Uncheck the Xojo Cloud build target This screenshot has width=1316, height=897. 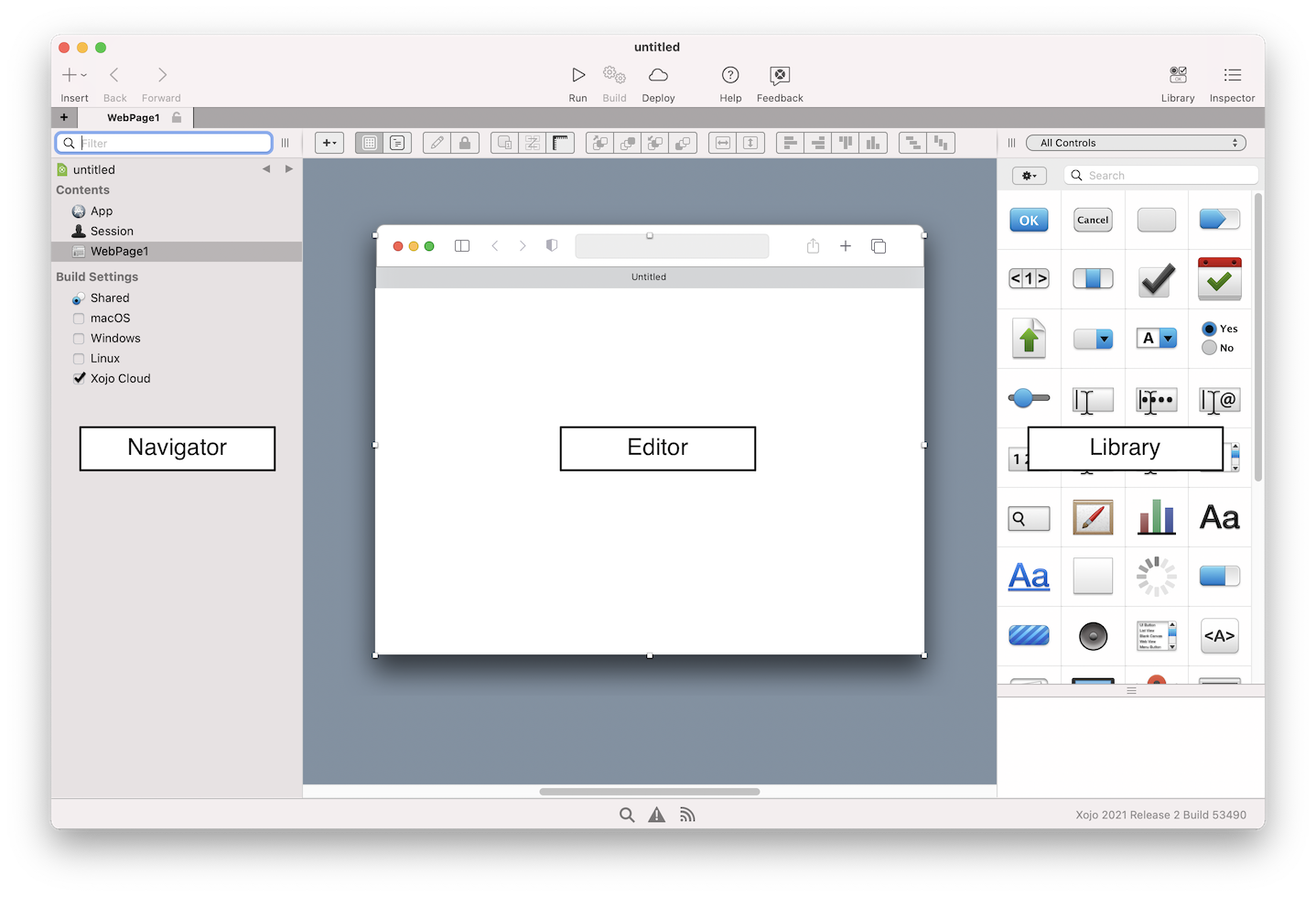(79, 378)
